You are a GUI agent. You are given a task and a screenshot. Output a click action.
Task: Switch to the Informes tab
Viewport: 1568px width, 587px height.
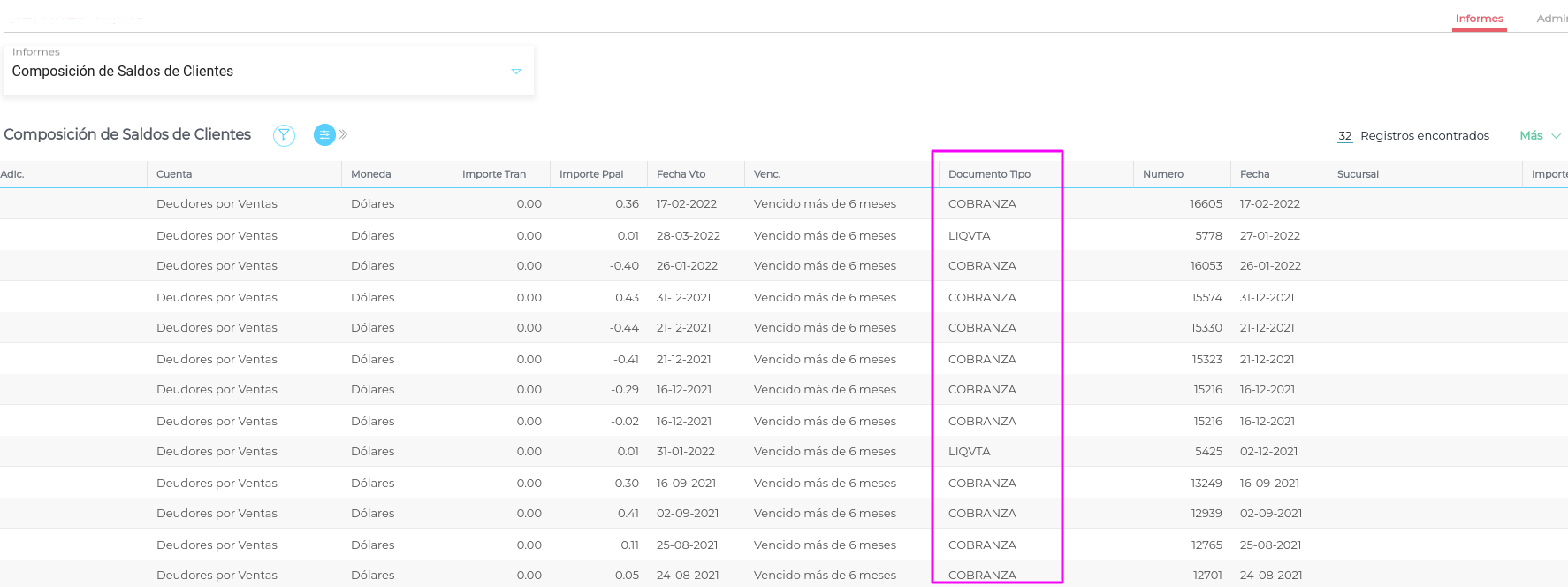pos(1479,19)
